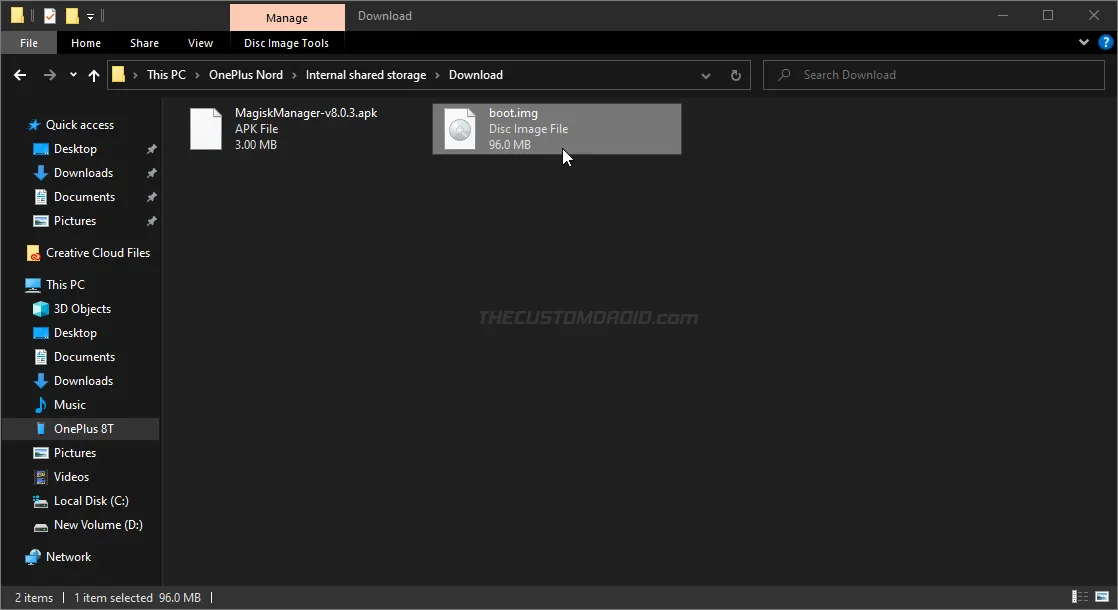The width and height of the screenshot is (1118, 610).
Task: Click OnePlus Nord in the address path
Action: click(x=245, y=75)
